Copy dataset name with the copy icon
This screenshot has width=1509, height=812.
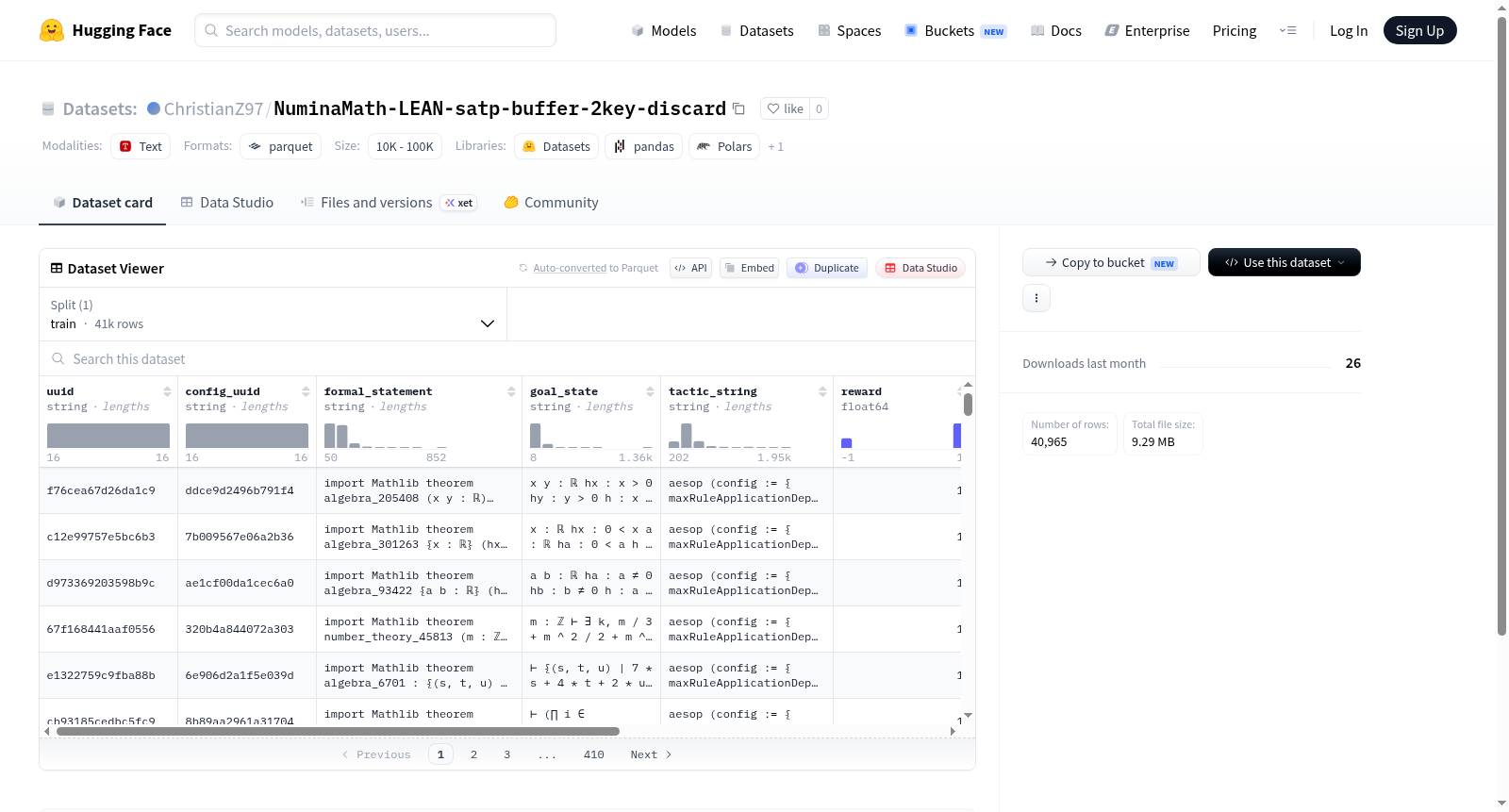738,108
